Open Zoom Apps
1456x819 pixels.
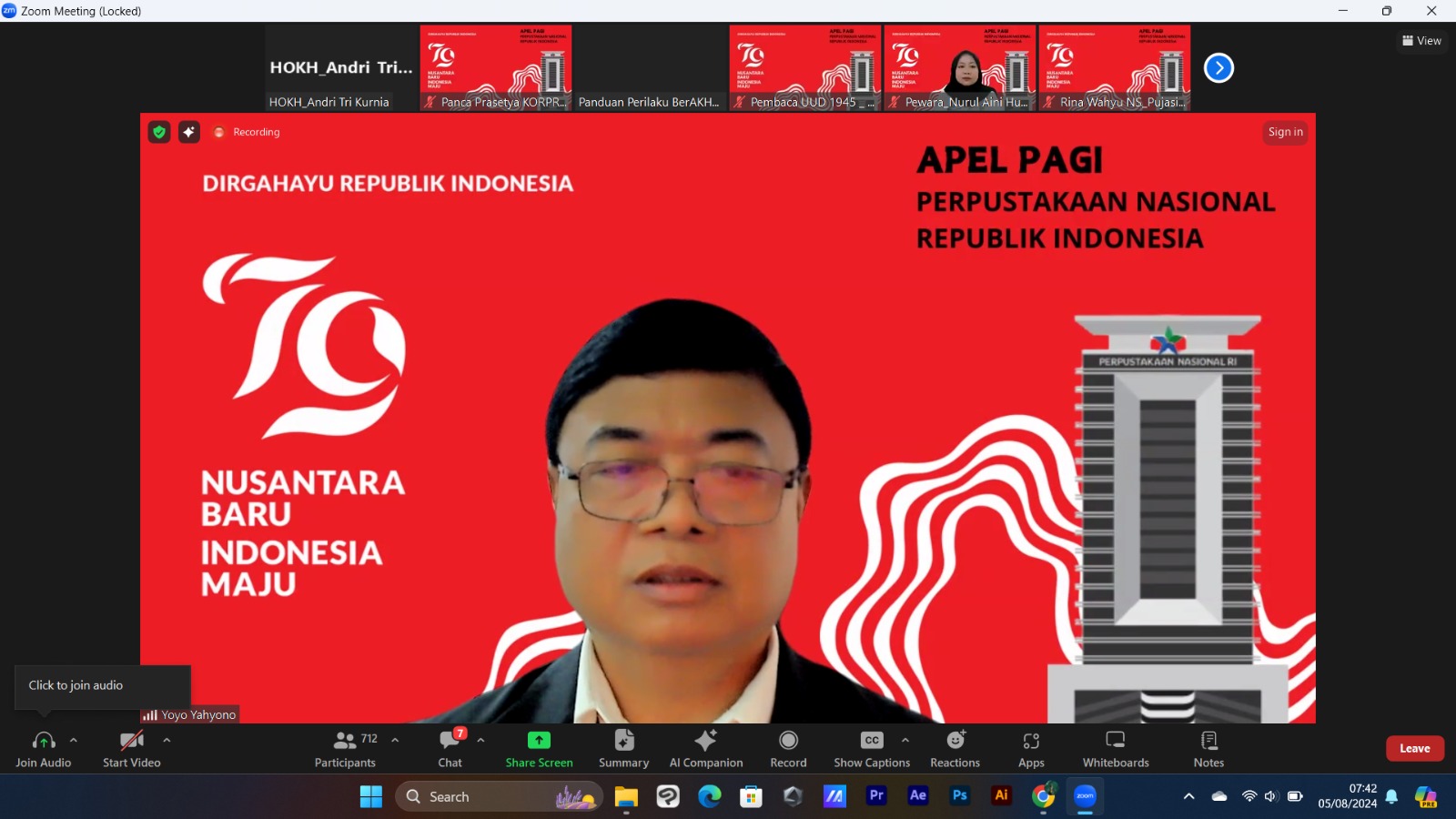pyautogui.click(x=1031, y=749)
